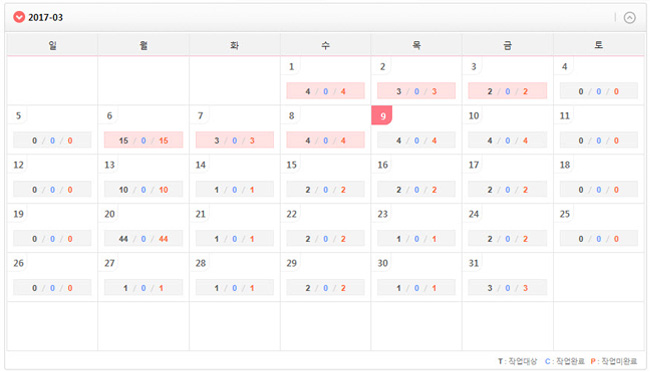
Task: Click the 1 / 0 / 1 badge on day 23
Action: [416, 238]
